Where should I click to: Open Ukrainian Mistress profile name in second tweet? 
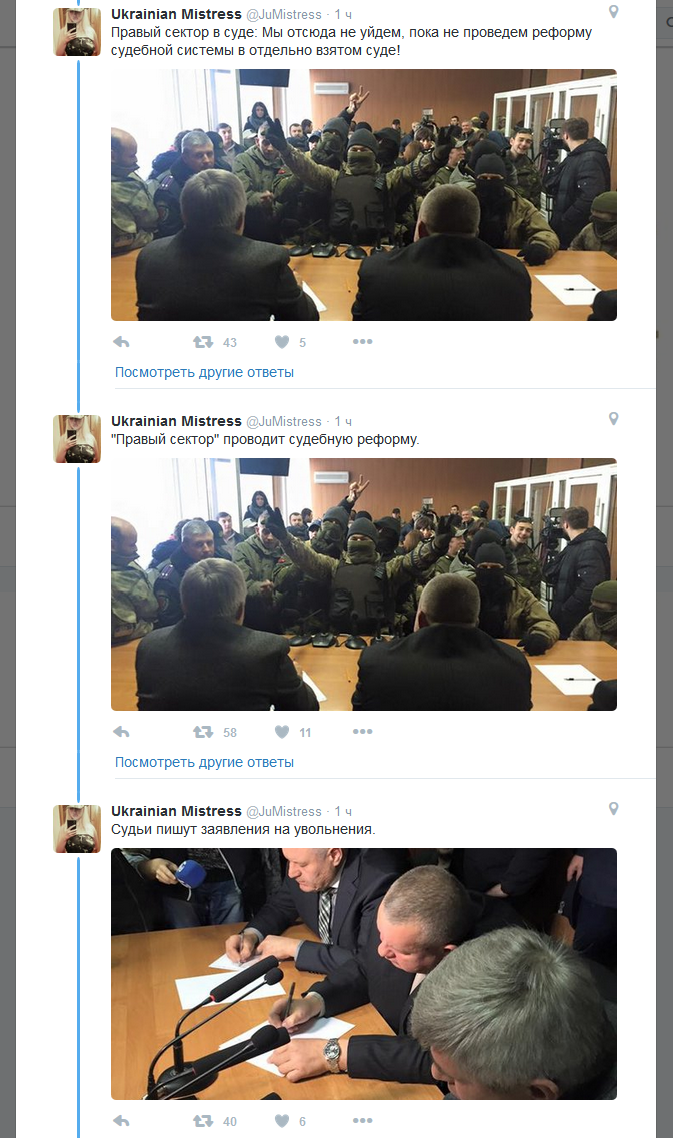(176, 421)
